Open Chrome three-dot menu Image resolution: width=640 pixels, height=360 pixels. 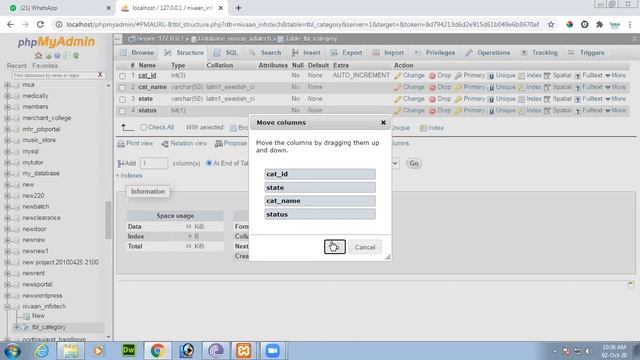click(630, 24)
